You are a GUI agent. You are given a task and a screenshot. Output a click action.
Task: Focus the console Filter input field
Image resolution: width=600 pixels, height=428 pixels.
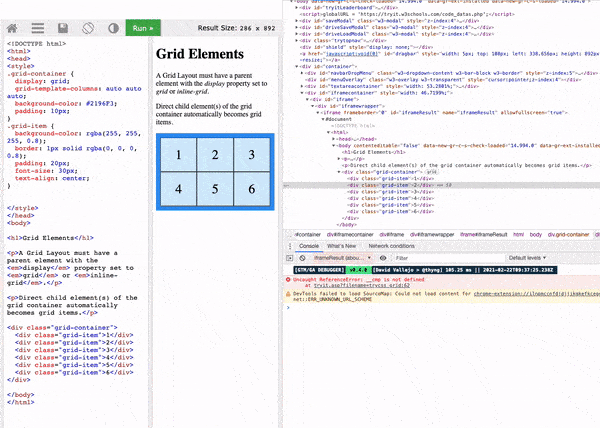tap(450, 258)
